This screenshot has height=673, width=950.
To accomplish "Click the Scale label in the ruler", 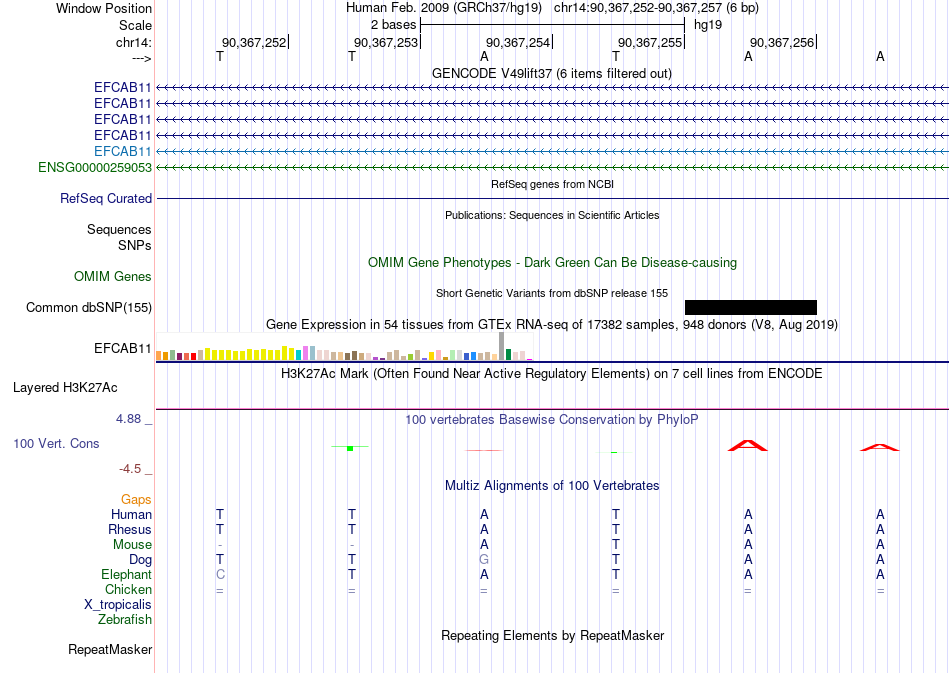I will click(135, 25).
